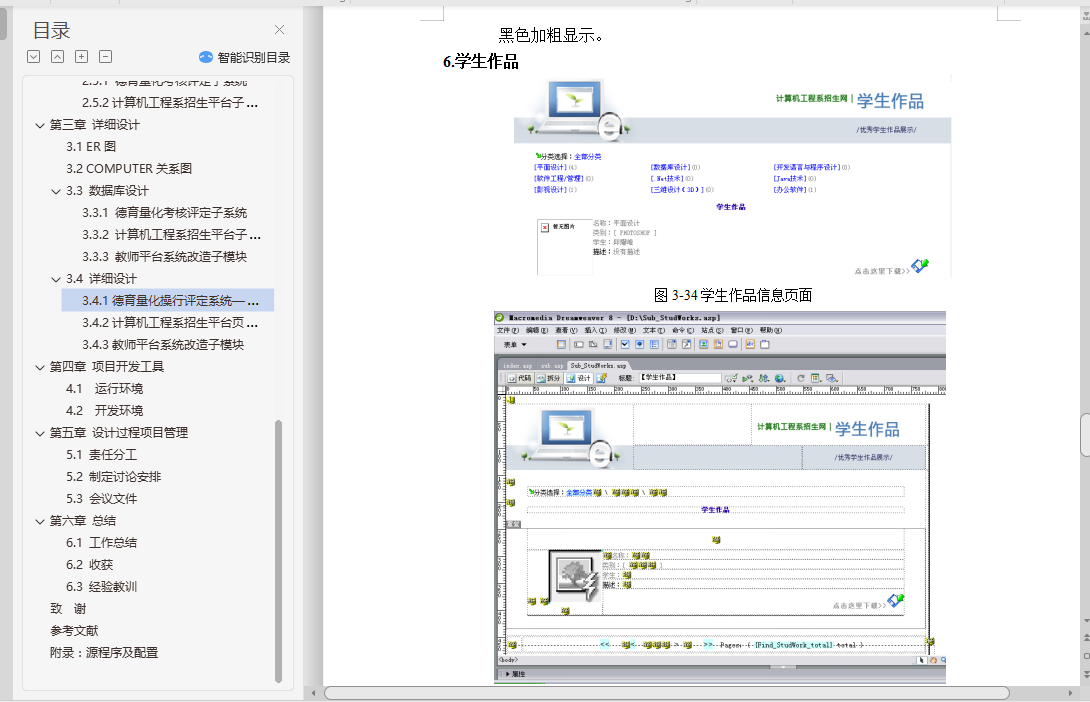Collapse the 3.4 详细设计 section
Viewport: 1090px width, 702px height.
coord(56,279)
